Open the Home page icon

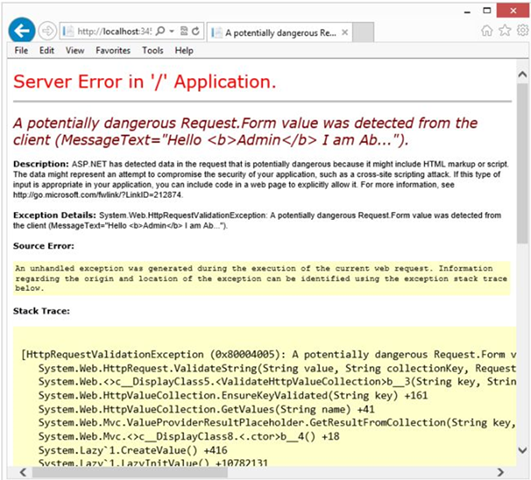(x=487, y=30)
